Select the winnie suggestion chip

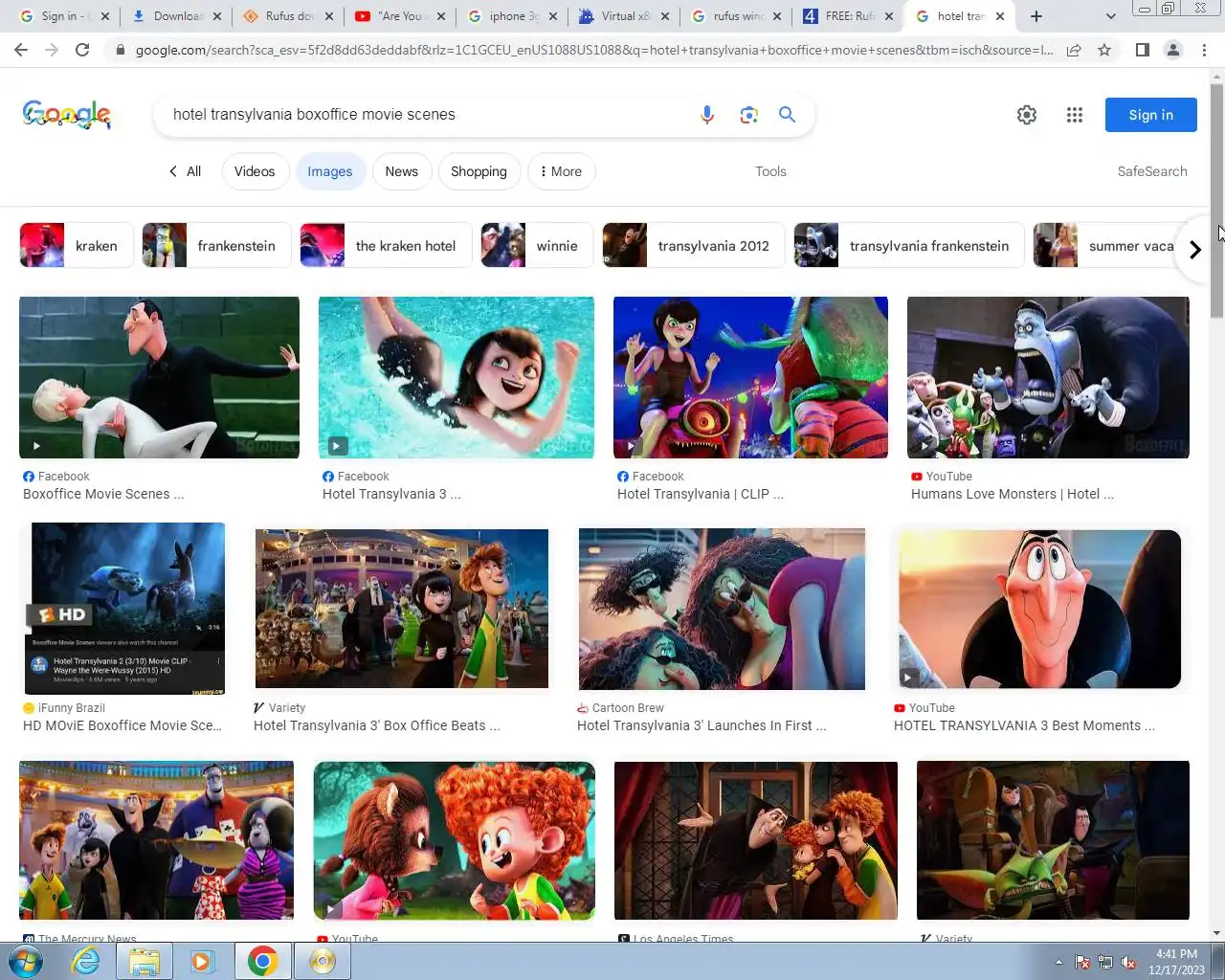537,246
